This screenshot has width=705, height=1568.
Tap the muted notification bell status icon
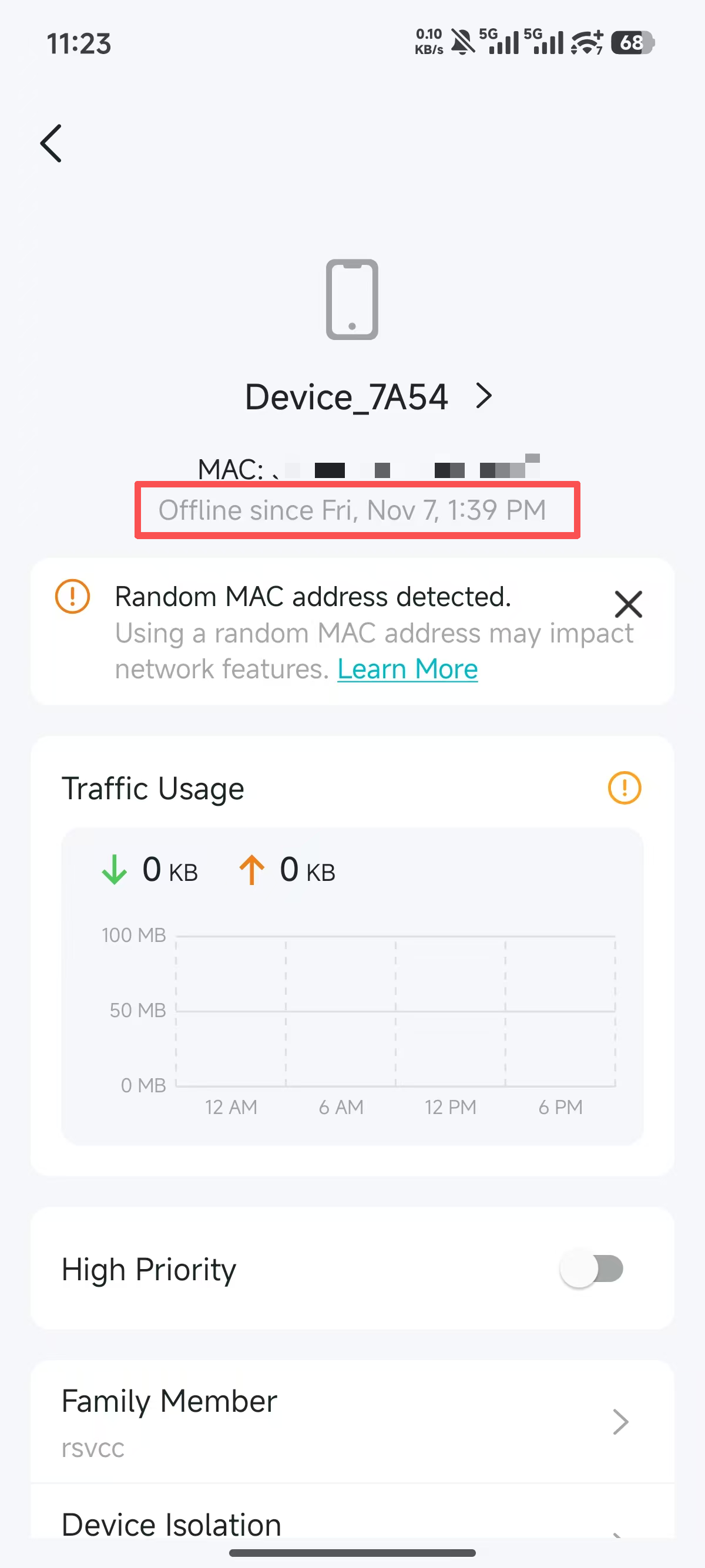(x=463, y=43)
